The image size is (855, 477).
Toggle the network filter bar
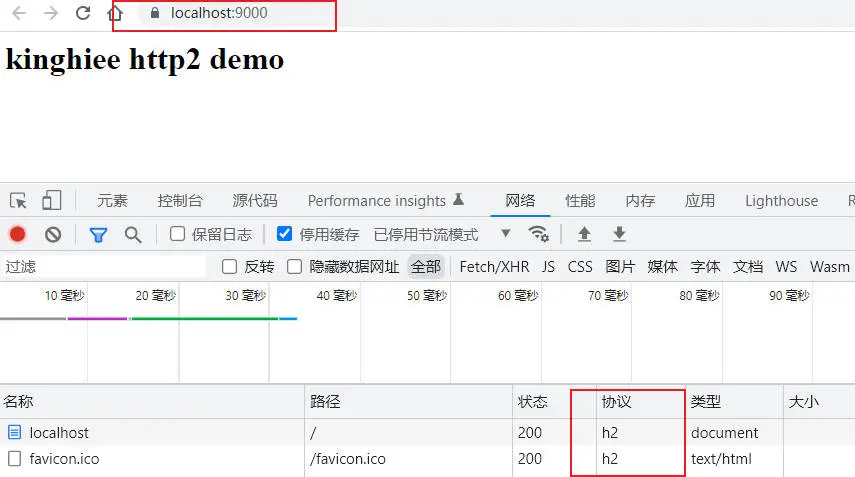(x=98, y=235)
